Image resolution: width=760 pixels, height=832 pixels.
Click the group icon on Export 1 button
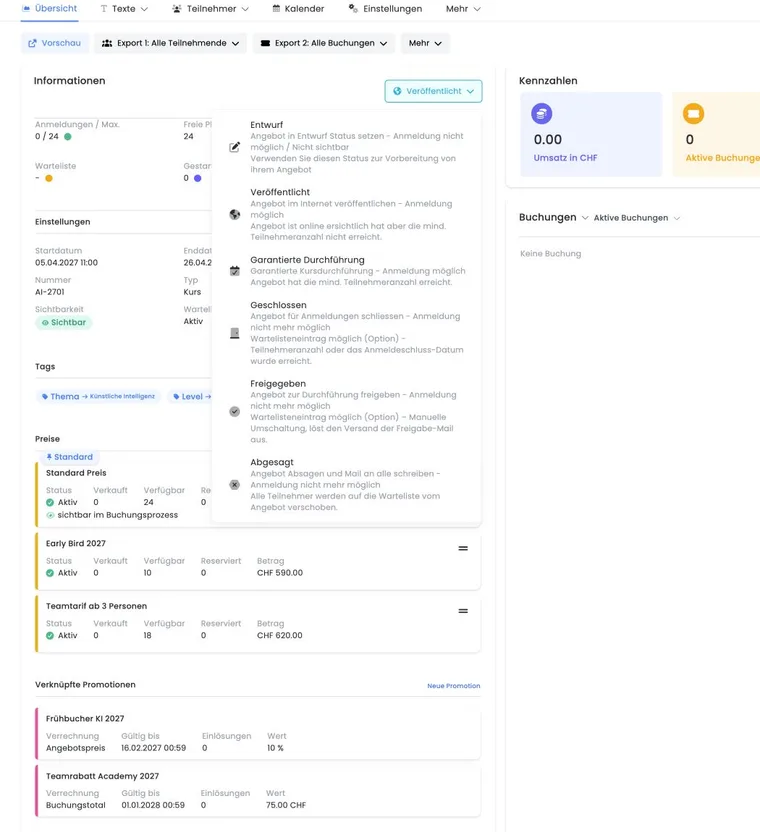coord(107,43)
